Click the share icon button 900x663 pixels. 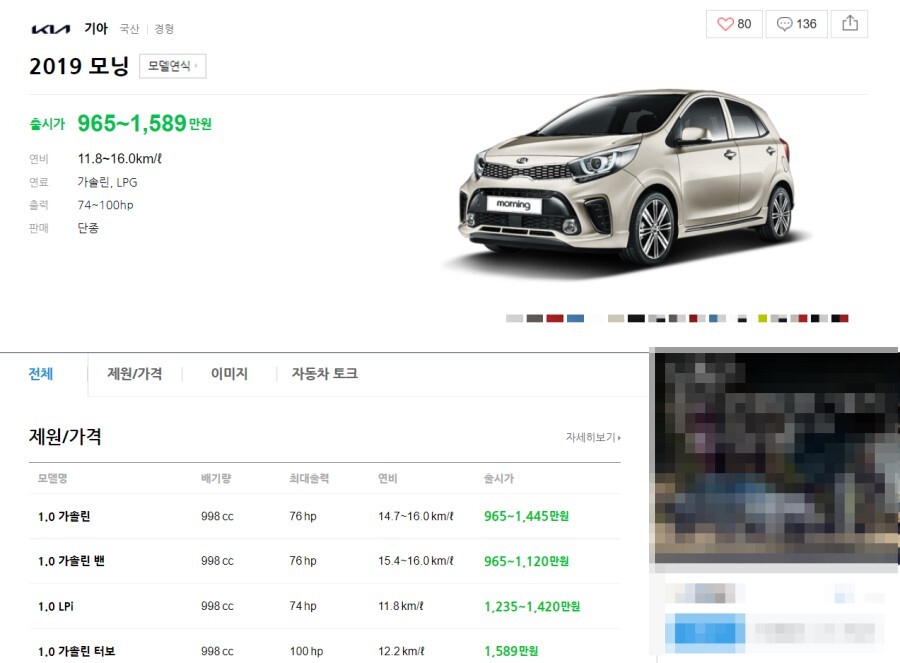[849, 24]
